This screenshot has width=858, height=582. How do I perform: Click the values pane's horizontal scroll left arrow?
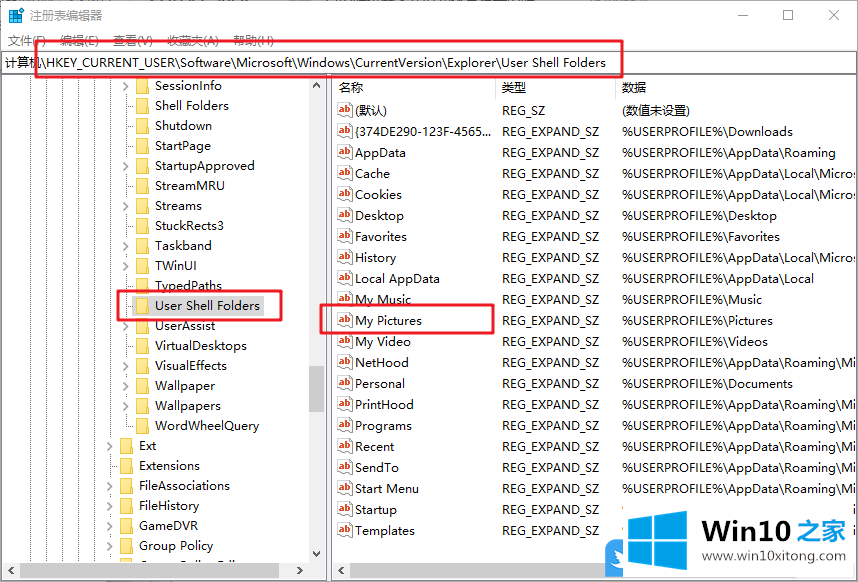pos(341,571)
